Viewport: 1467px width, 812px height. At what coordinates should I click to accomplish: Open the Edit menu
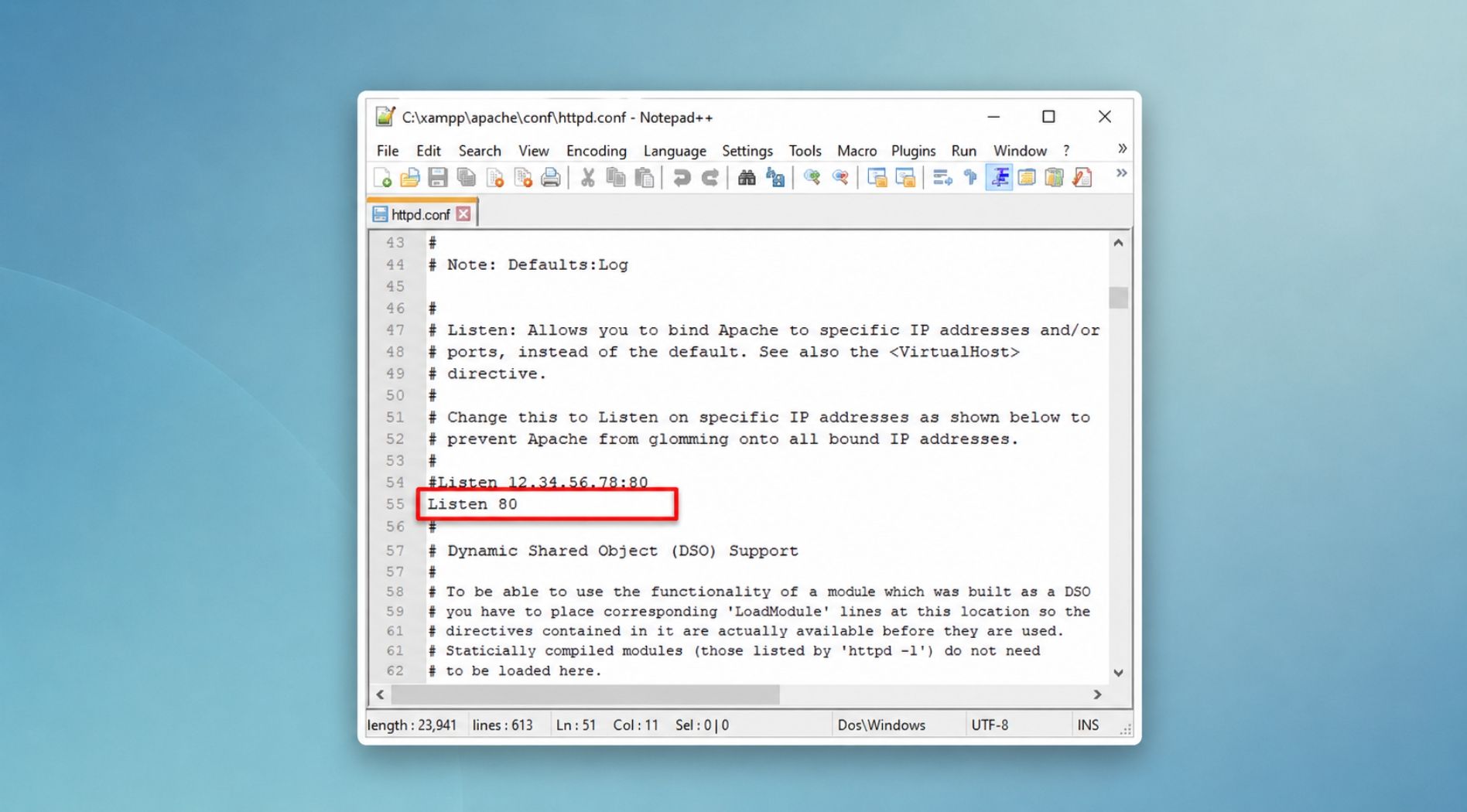[428, 151]
